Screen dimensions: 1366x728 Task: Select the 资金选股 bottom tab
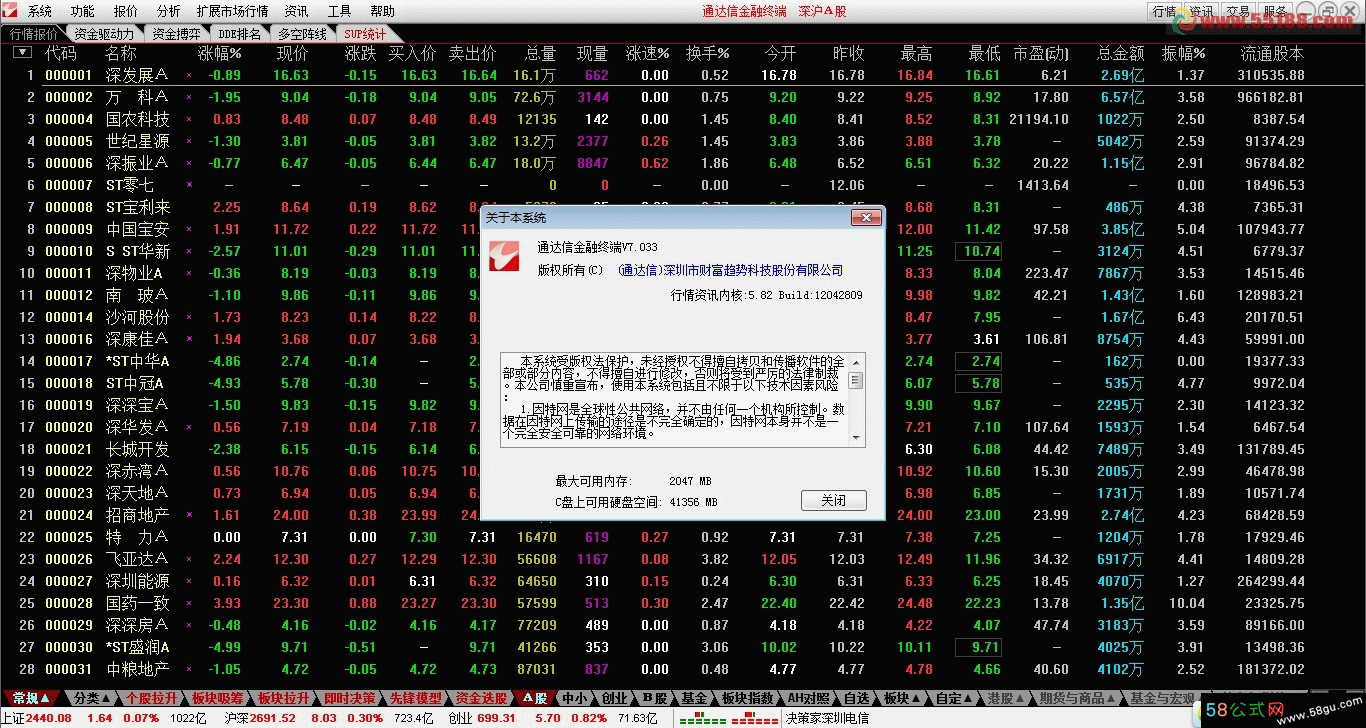point(481,698)
